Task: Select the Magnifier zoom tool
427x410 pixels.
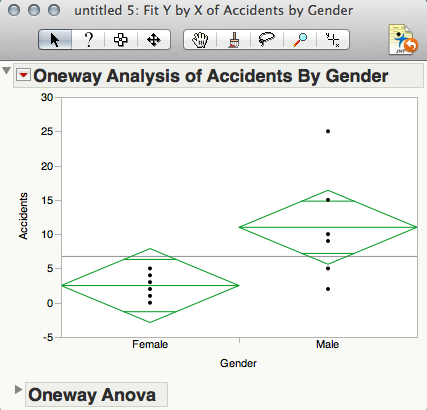Action: 300,40
